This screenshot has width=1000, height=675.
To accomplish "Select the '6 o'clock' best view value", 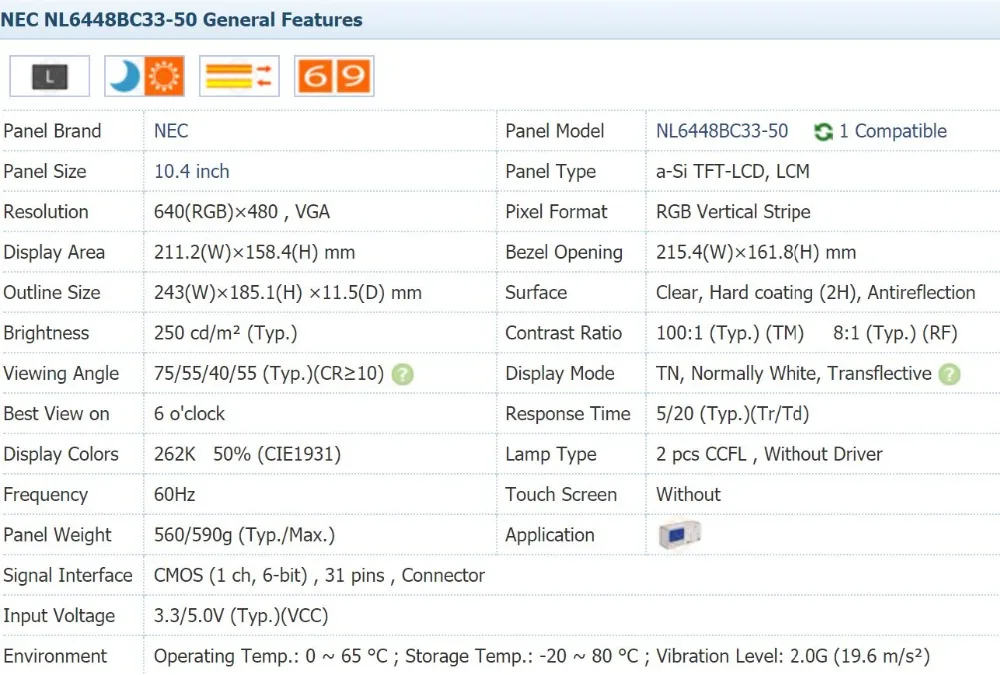I will pyautogui.click(x=189, y=413).
